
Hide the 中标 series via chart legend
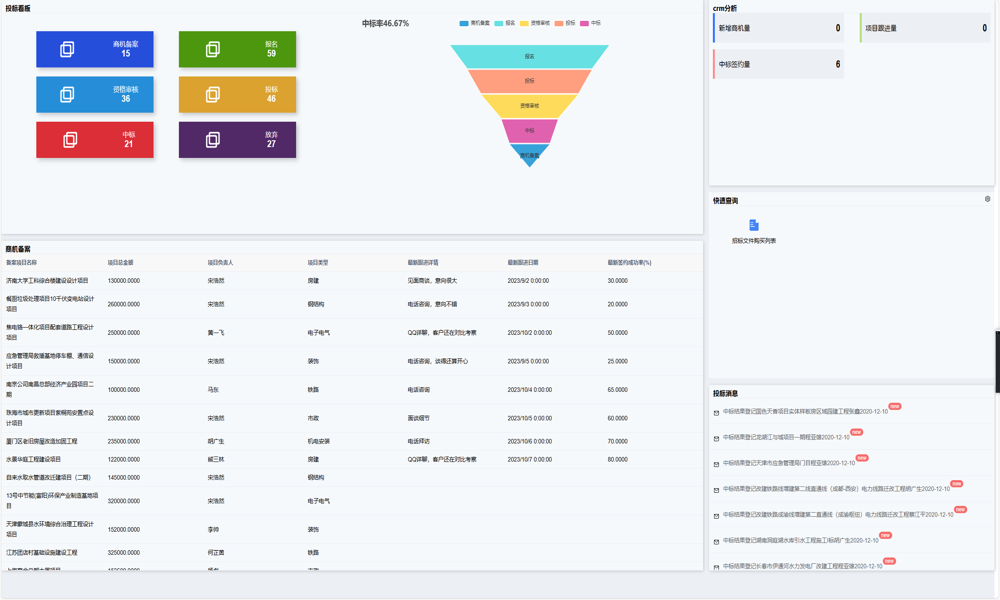pos(591,23)
